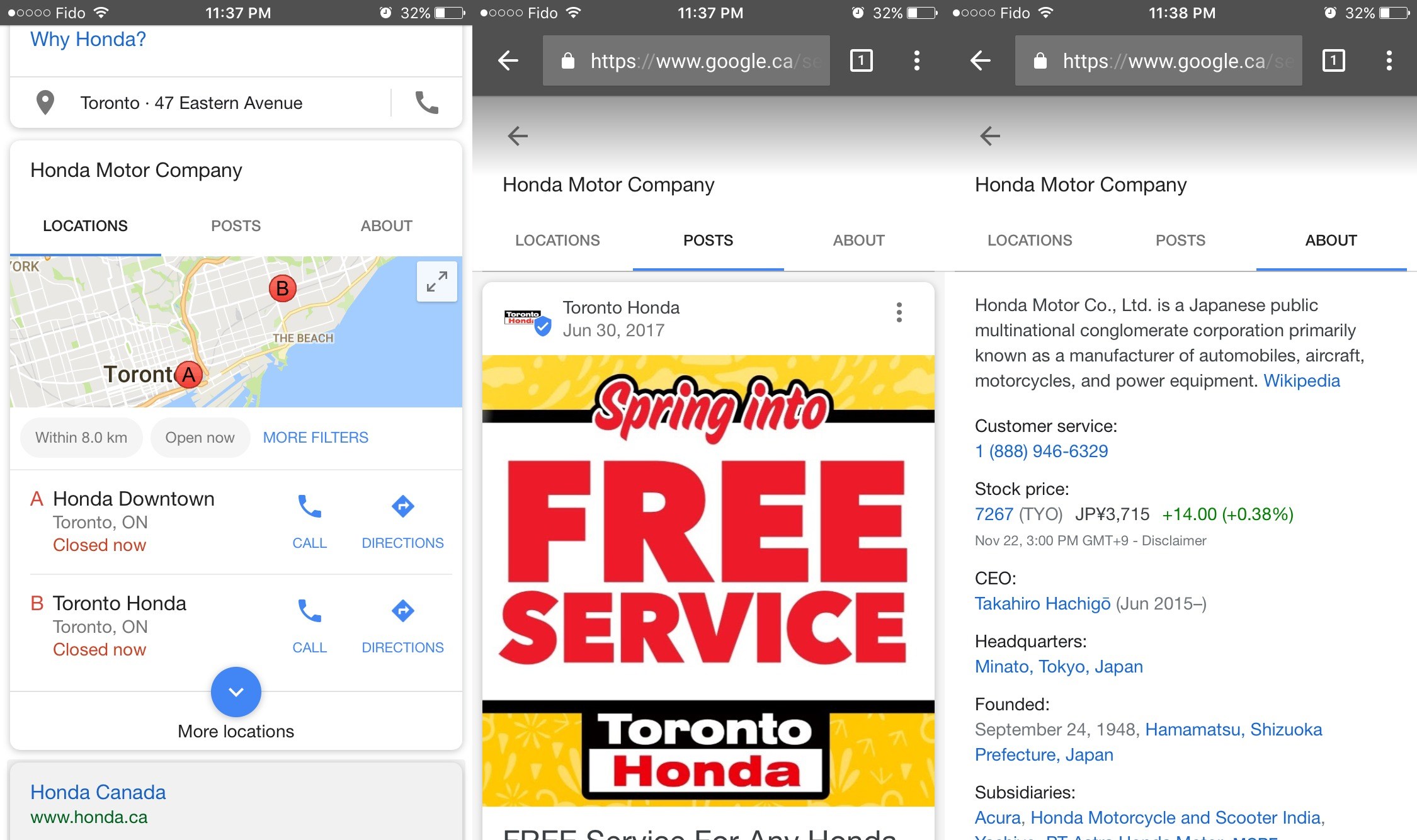Screen dimensions: 1417x840
Task: Expand More locations with blue chevron button
Action: (x=236, y=692)
